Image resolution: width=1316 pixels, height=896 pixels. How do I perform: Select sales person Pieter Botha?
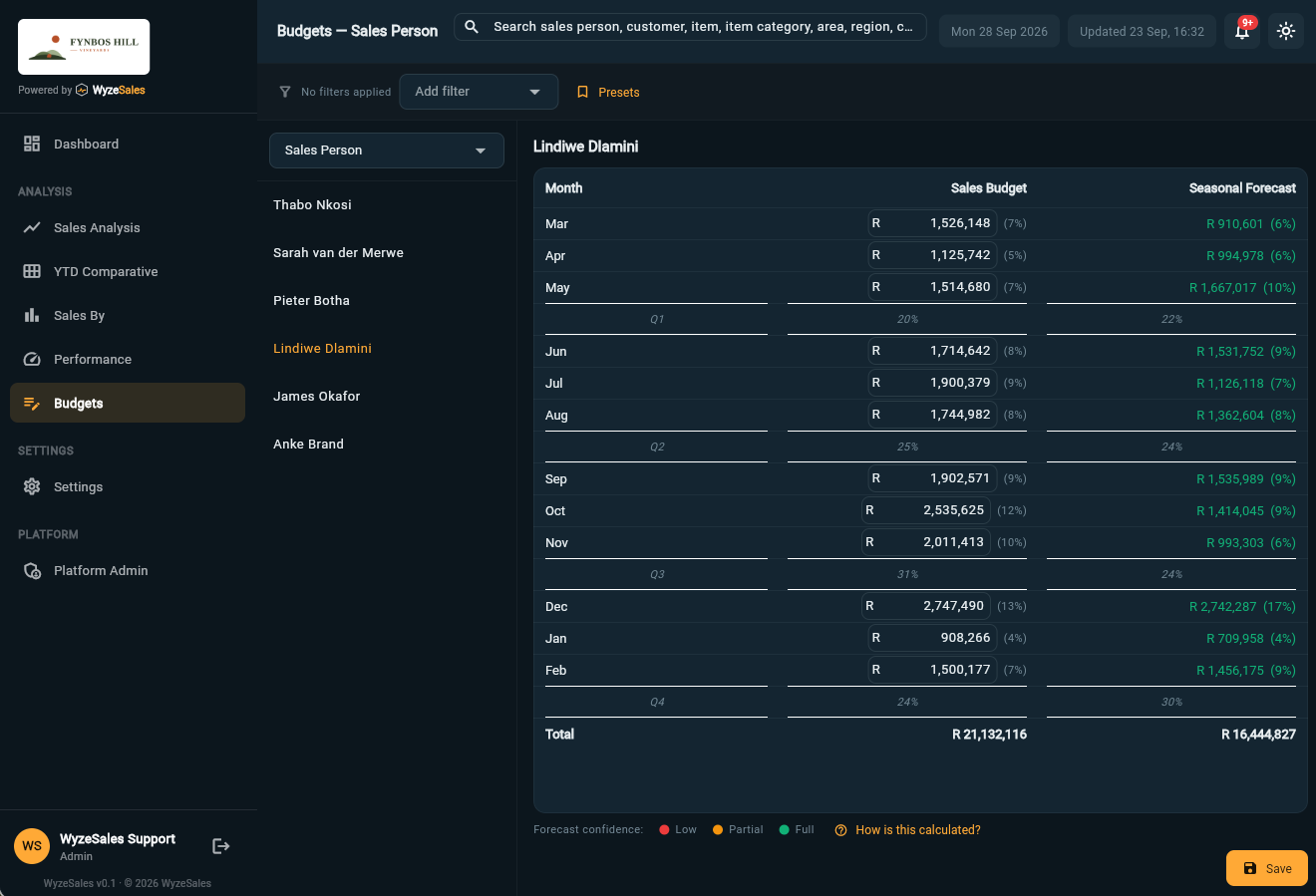click(387, 300)
